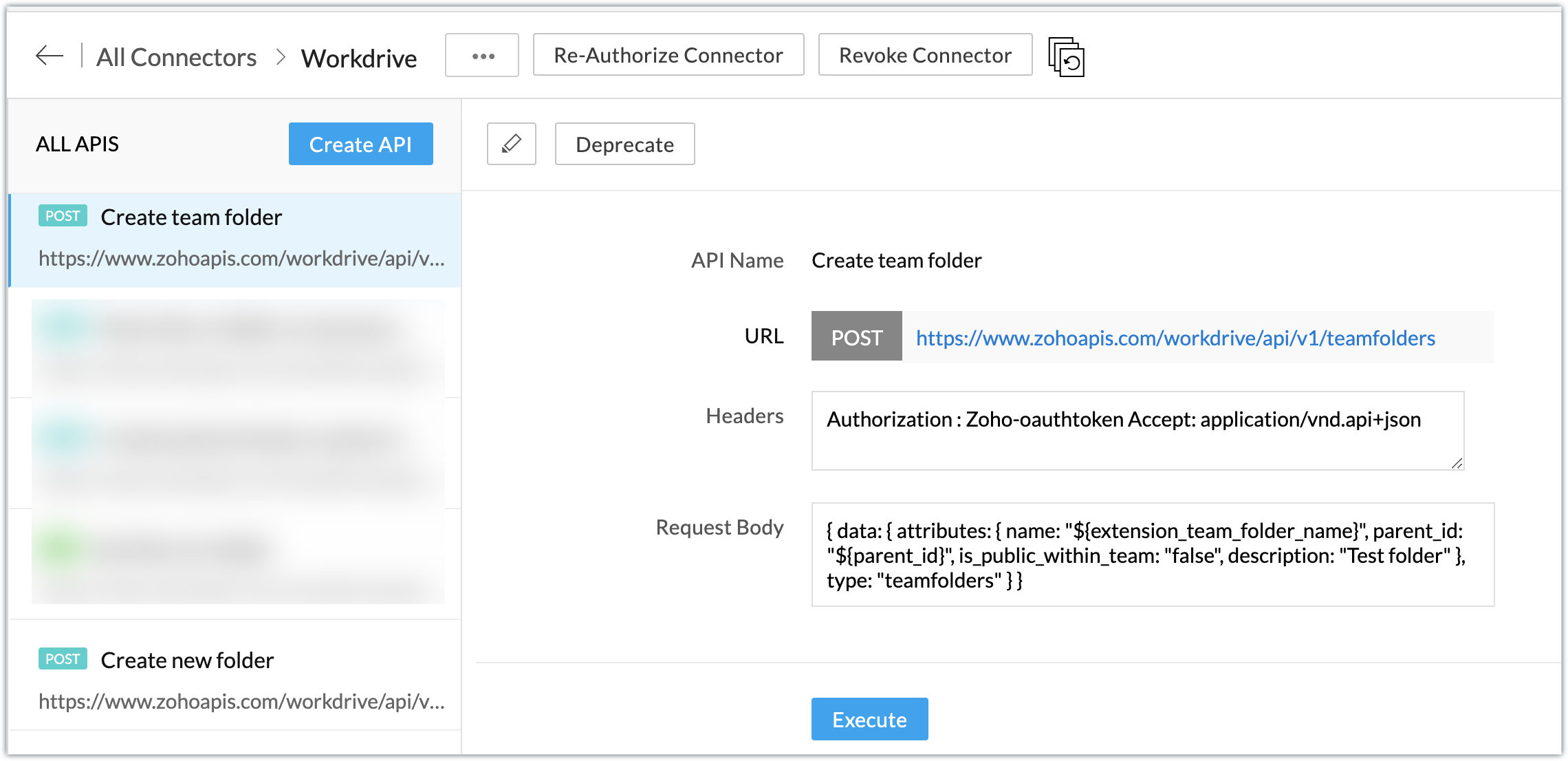Click the Create API button
Viewport: 1568px width, 761px height.
(x=360, y=144)
